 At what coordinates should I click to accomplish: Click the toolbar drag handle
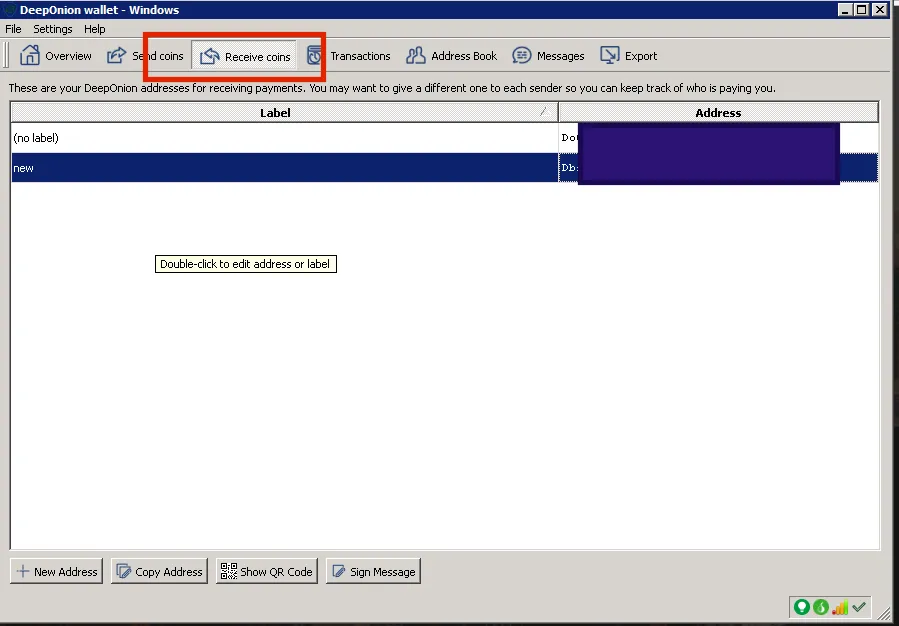(6, 56)
